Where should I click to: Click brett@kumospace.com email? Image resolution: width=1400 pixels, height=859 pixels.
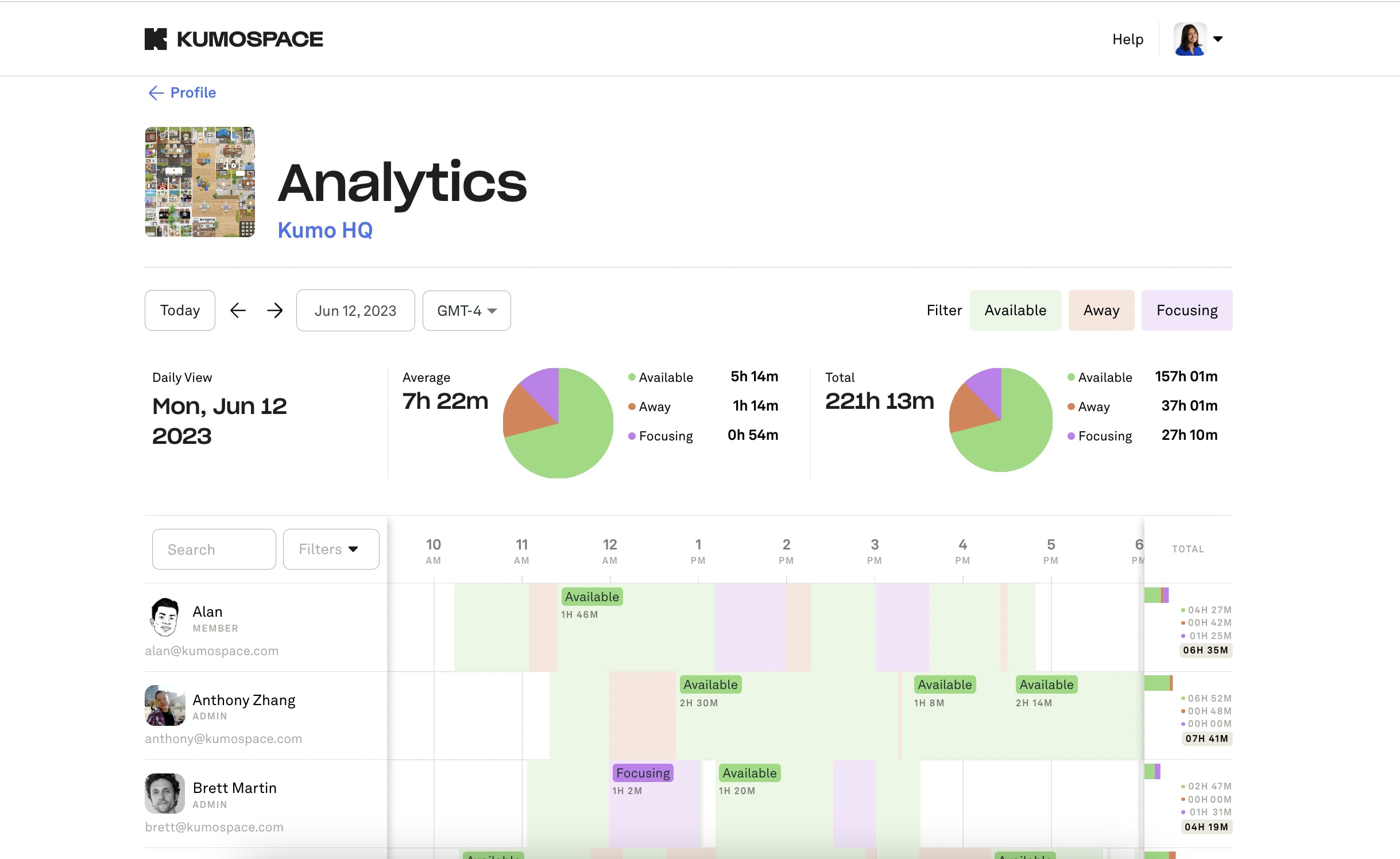click(x=214, y=827)
